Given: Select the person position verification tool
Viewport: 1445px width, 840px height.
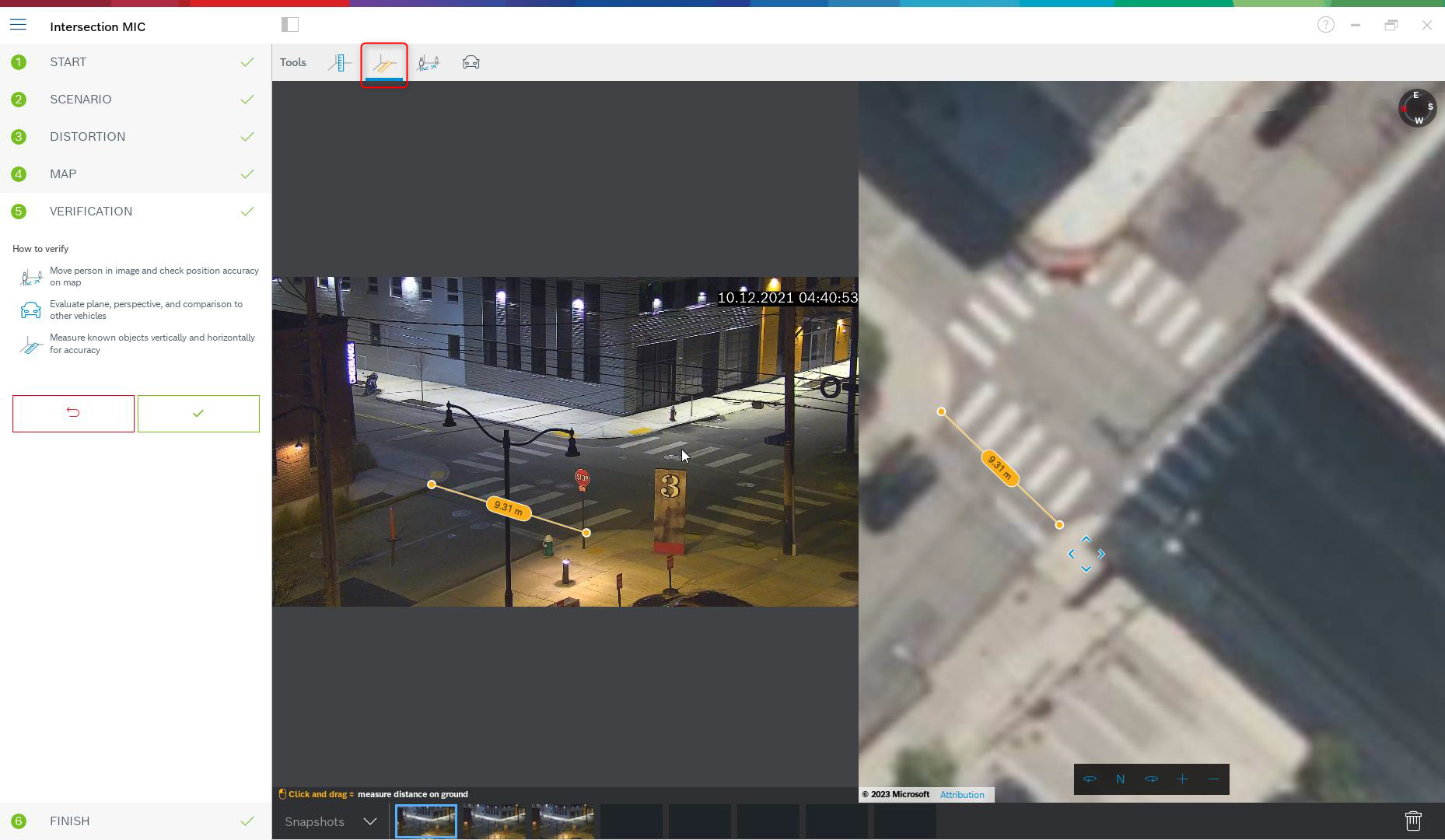Looking at the screenshot, I should tap(428, 63).
